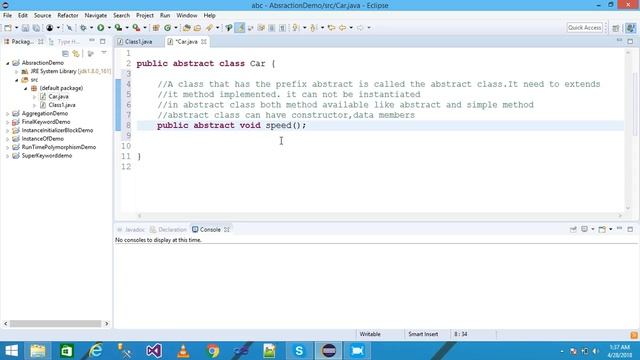Click the New Java Class icon
The height and width of the screenshot is (360, 640).
[x=167, y=28]
